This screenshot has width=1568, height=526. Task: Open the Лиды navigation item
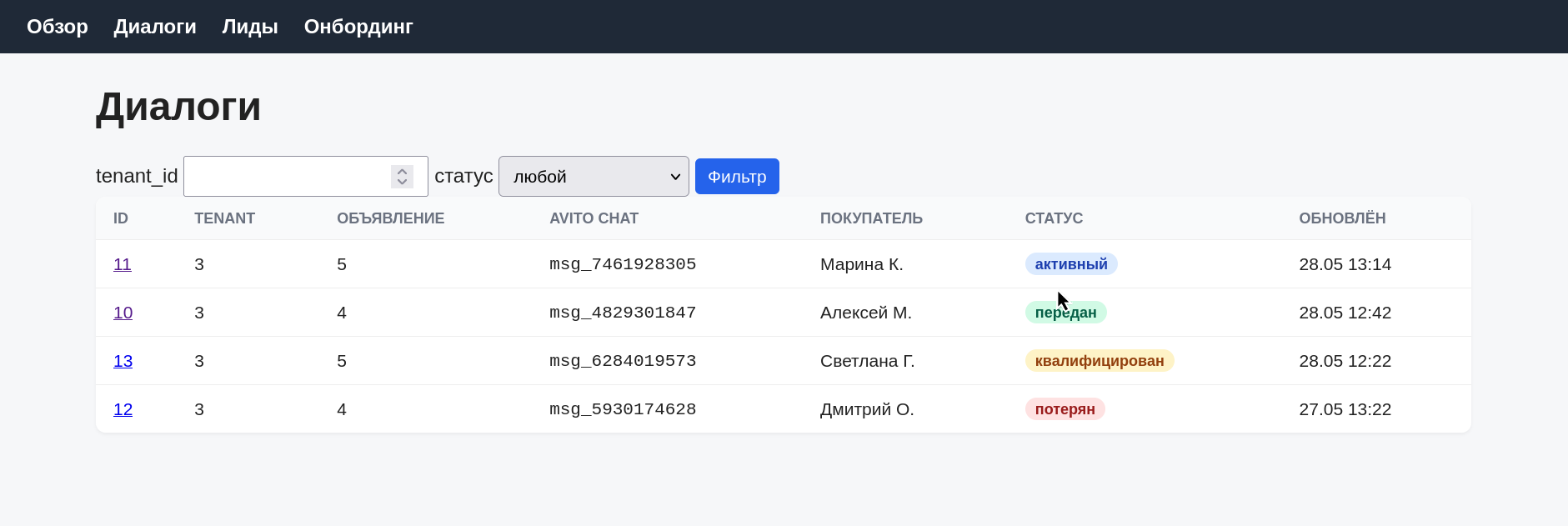250,27
